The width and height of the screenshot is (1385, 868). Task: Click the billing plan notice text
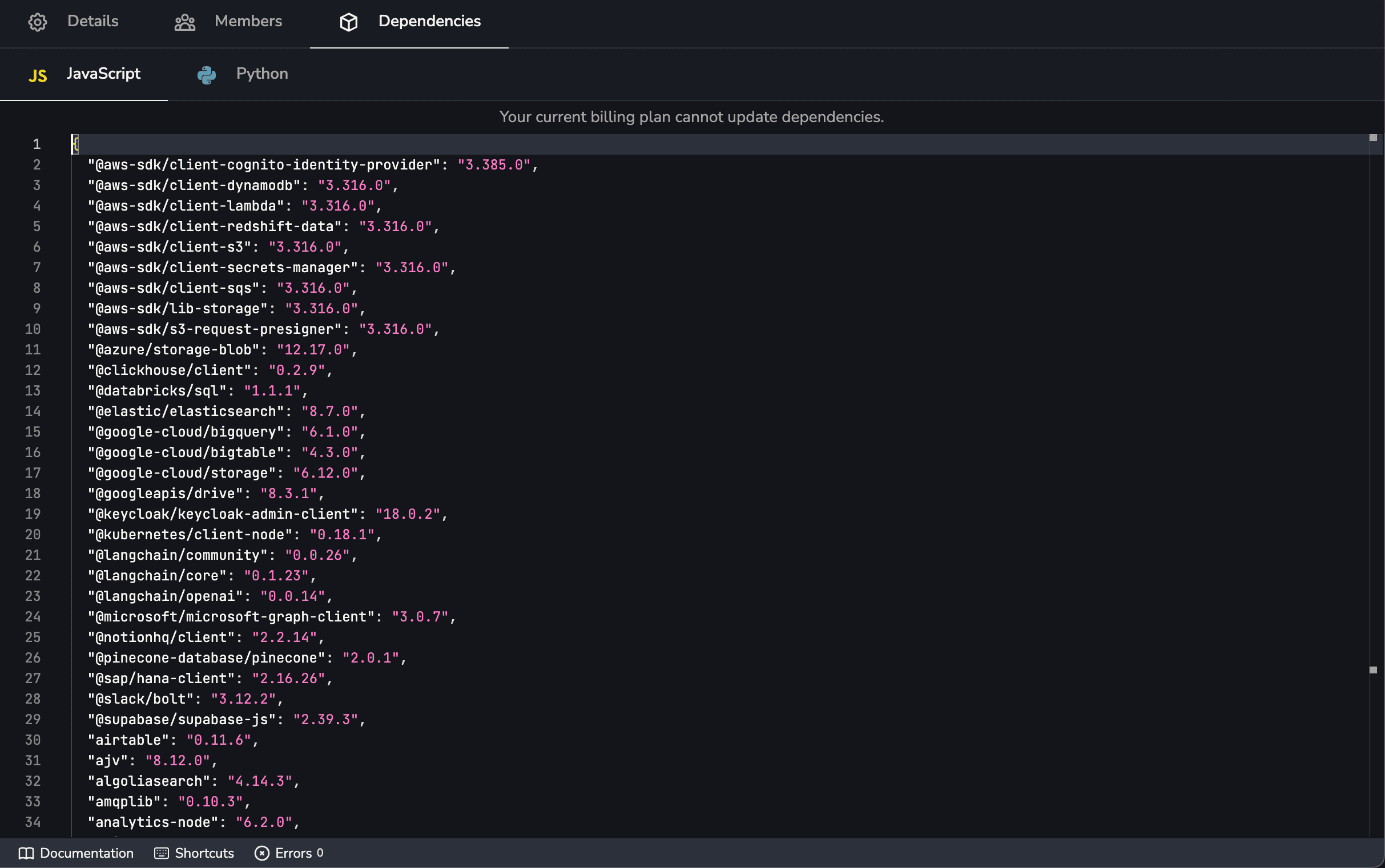click(691, 117)
